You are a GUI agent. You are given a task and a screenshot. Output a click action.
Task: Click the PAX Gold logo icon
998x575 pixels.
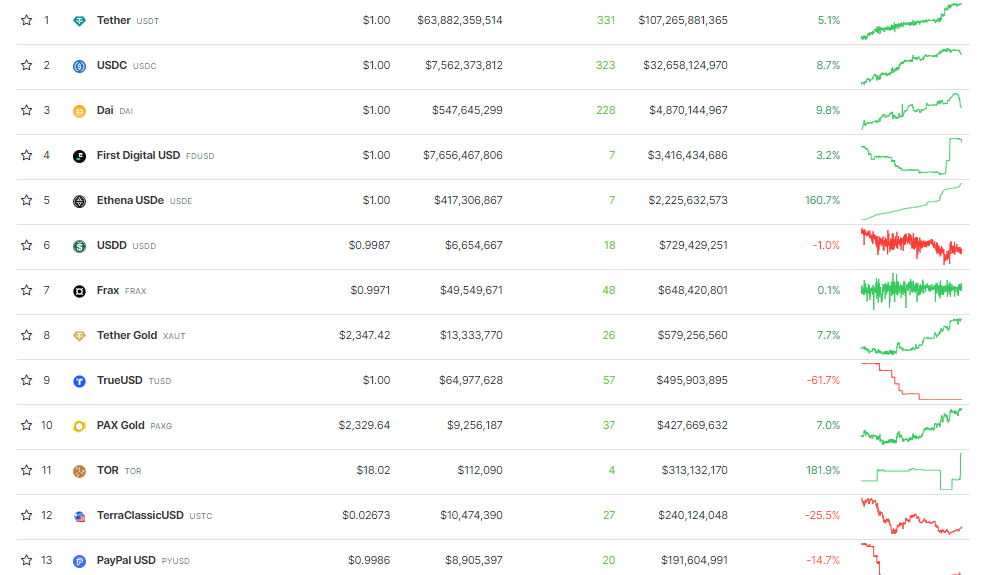tap(79, 426)
